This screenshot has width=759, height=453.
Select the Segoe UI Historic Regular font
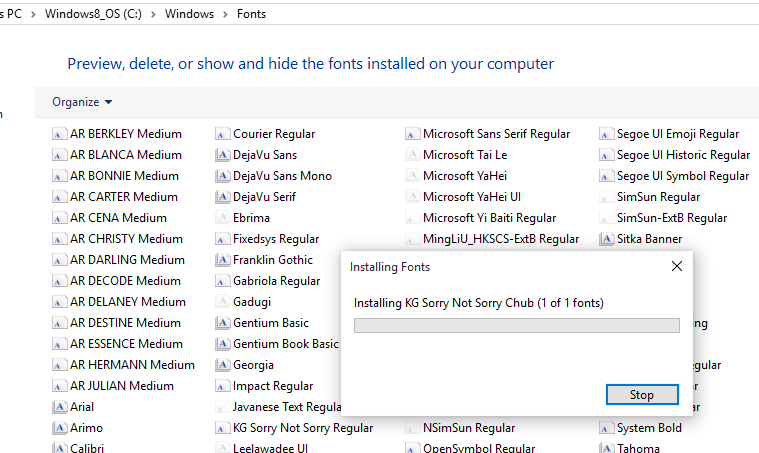683,155
